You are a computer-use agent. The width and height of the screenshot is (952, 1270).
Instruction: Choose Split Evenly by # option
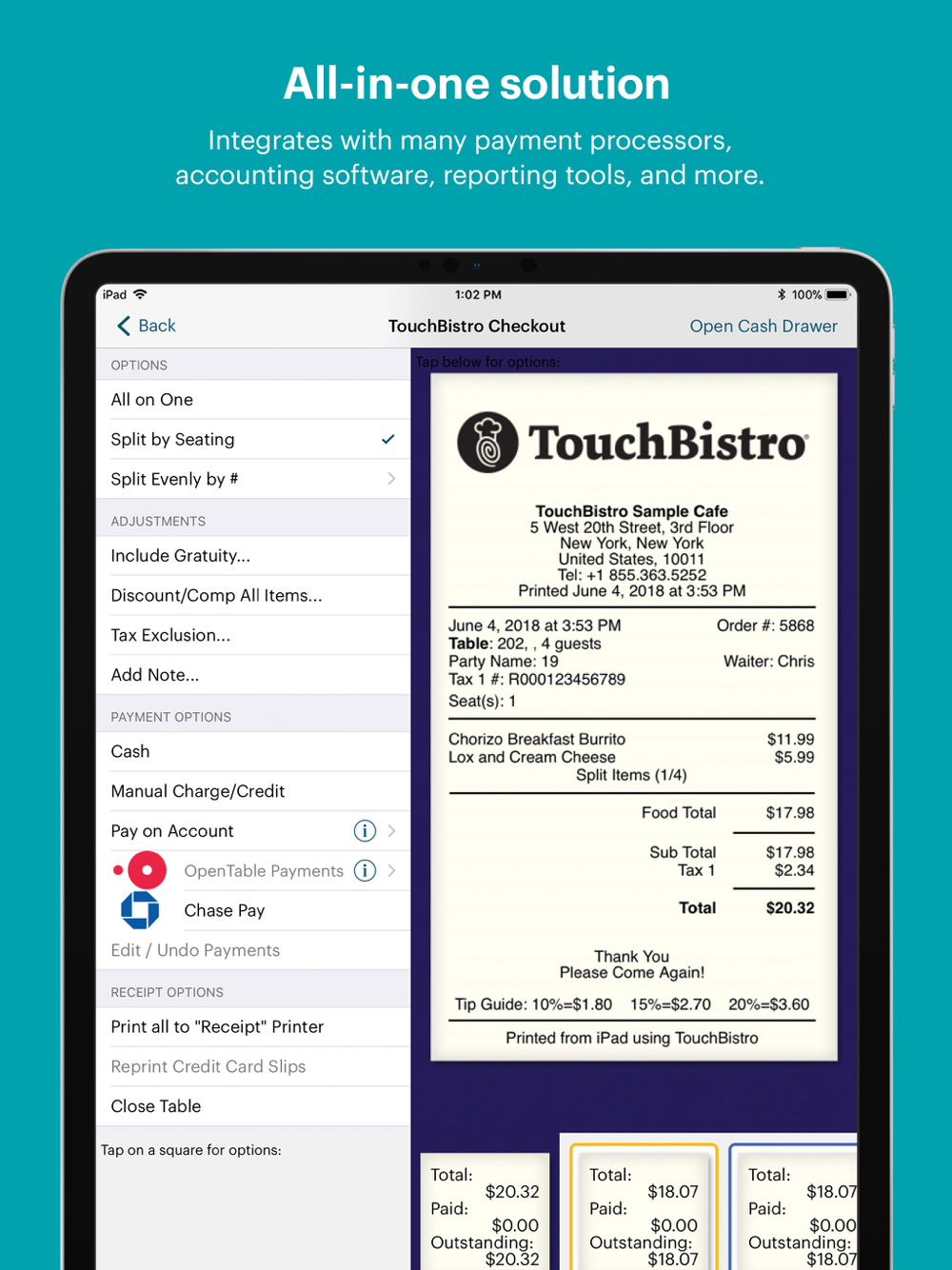pyautogui.click(x=253, y=479)
